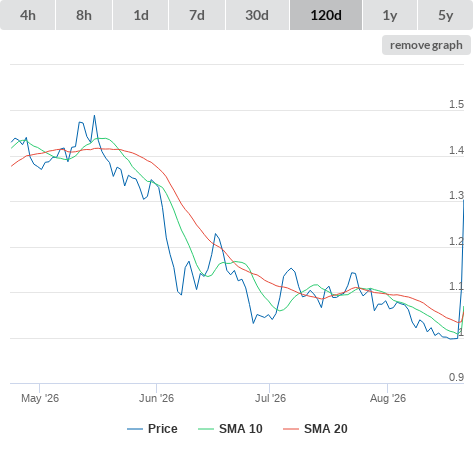Click the Jun '26 axis tick label
The image size is (474, 455).
point(156,398)
